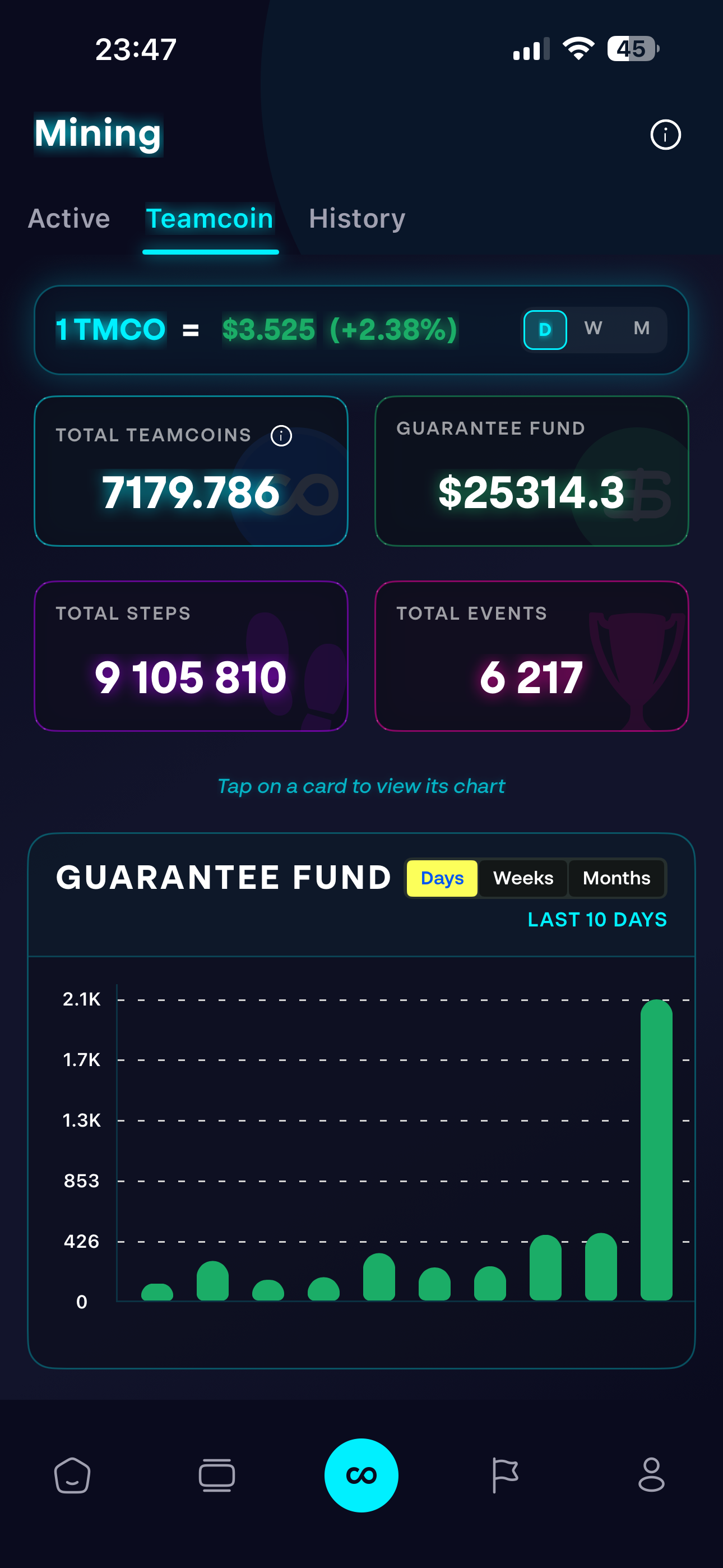723x1568 pixels.
Task: Switch to the Active tab
Action: pyautogui.click(x=69, y=219)
